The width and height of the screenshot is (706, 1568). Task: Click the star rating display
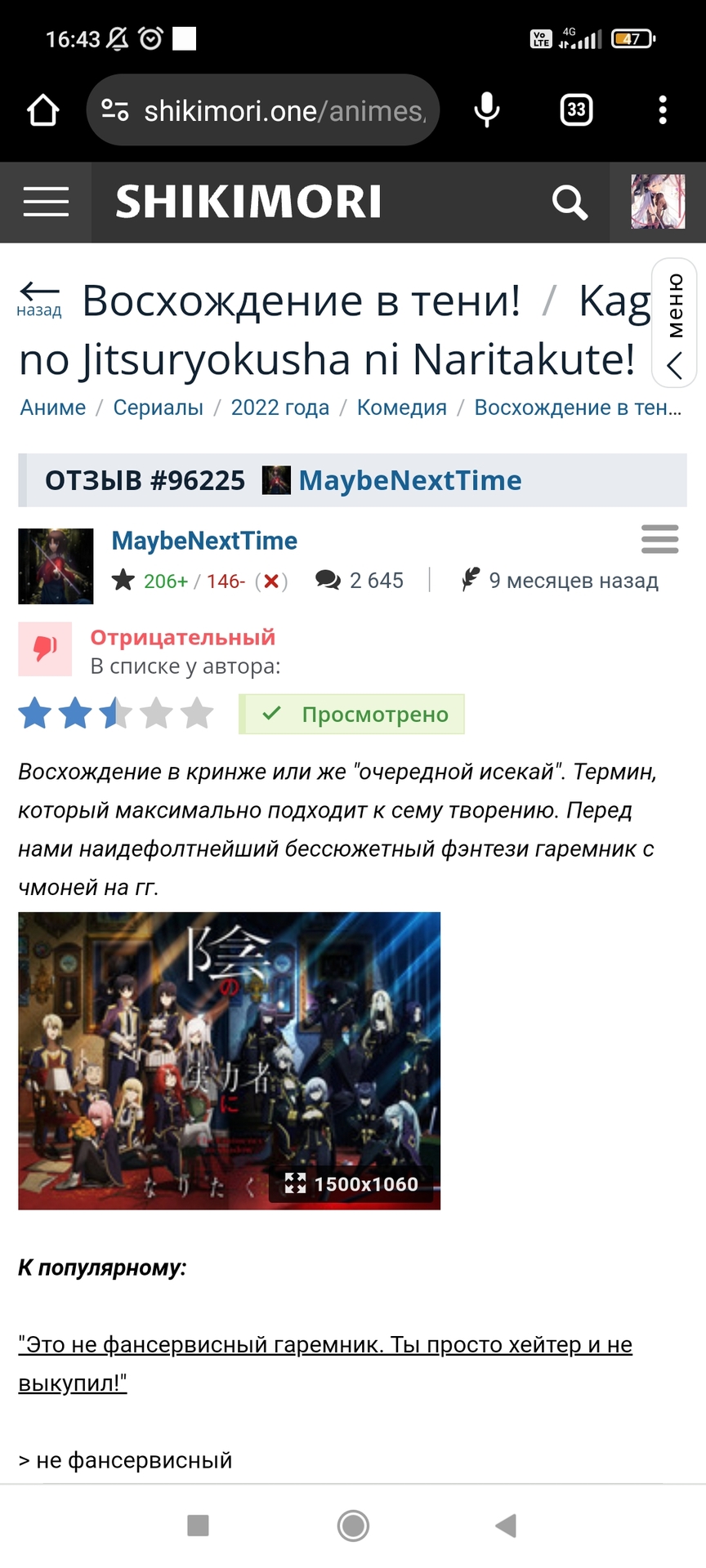pyautogui.click(x=116, y=714)
